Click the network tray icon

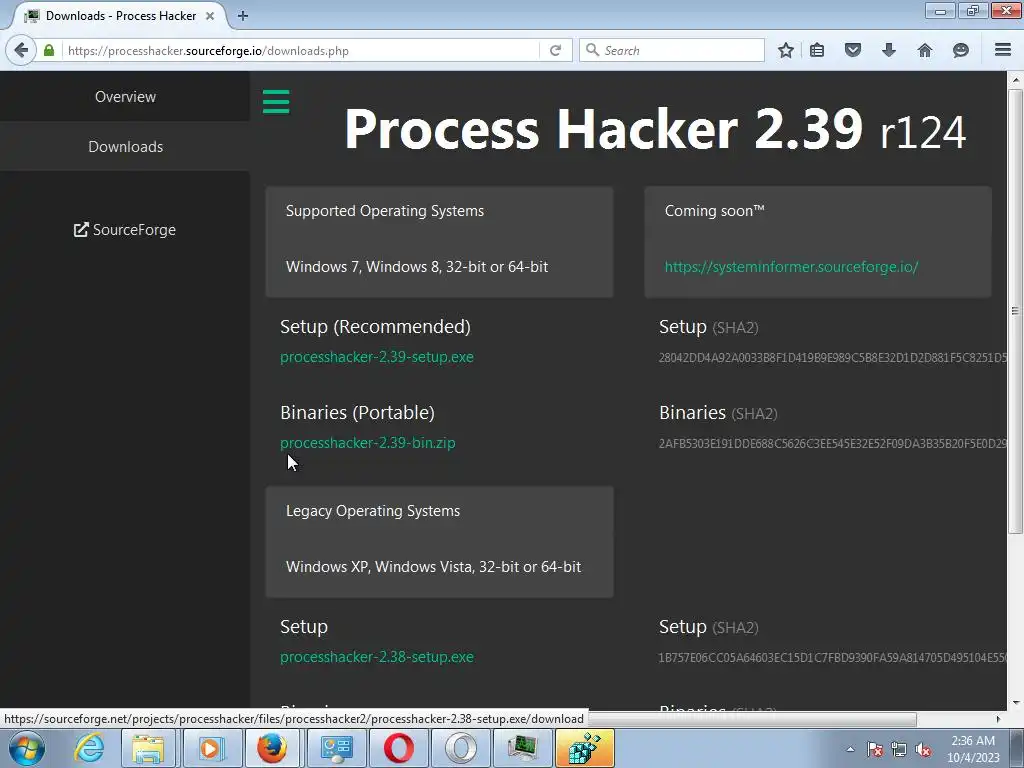click(899, 749)
